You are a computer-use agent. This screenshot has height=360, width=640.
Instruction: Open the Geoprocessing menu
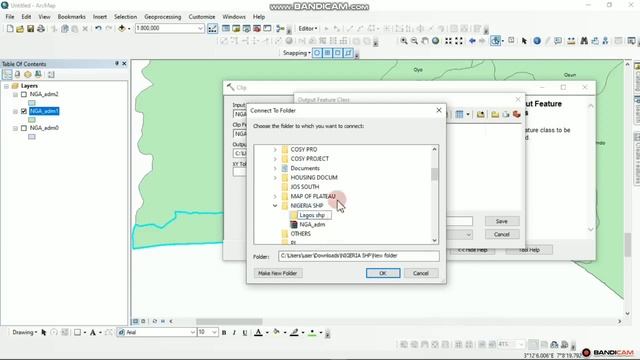point(162,17)
